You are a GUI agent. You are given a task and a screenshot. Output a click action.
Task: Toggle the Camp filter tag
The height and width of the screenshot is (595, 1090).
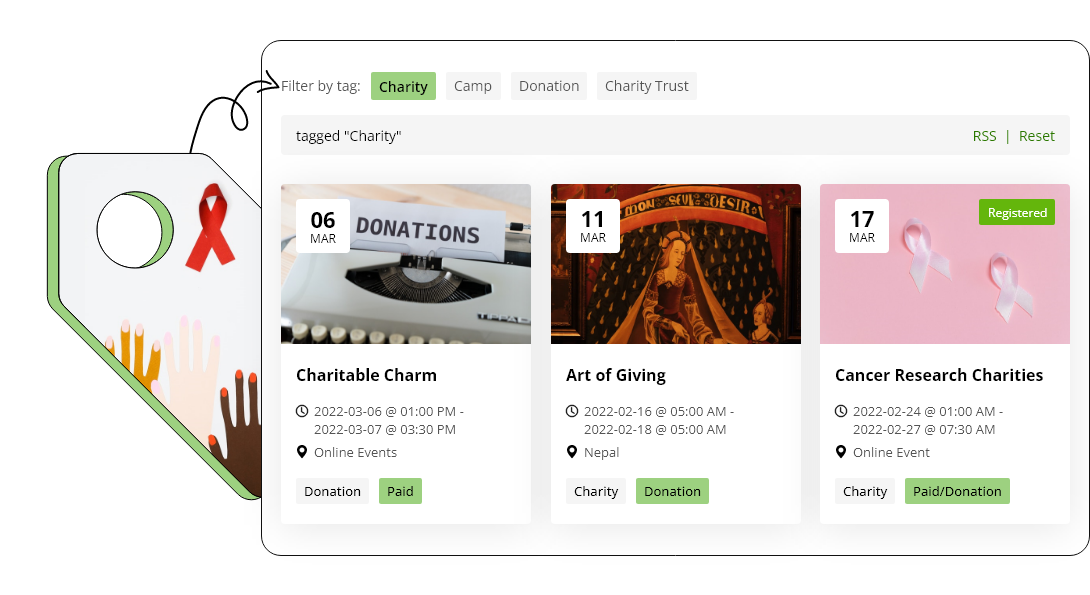coord(473,86)
